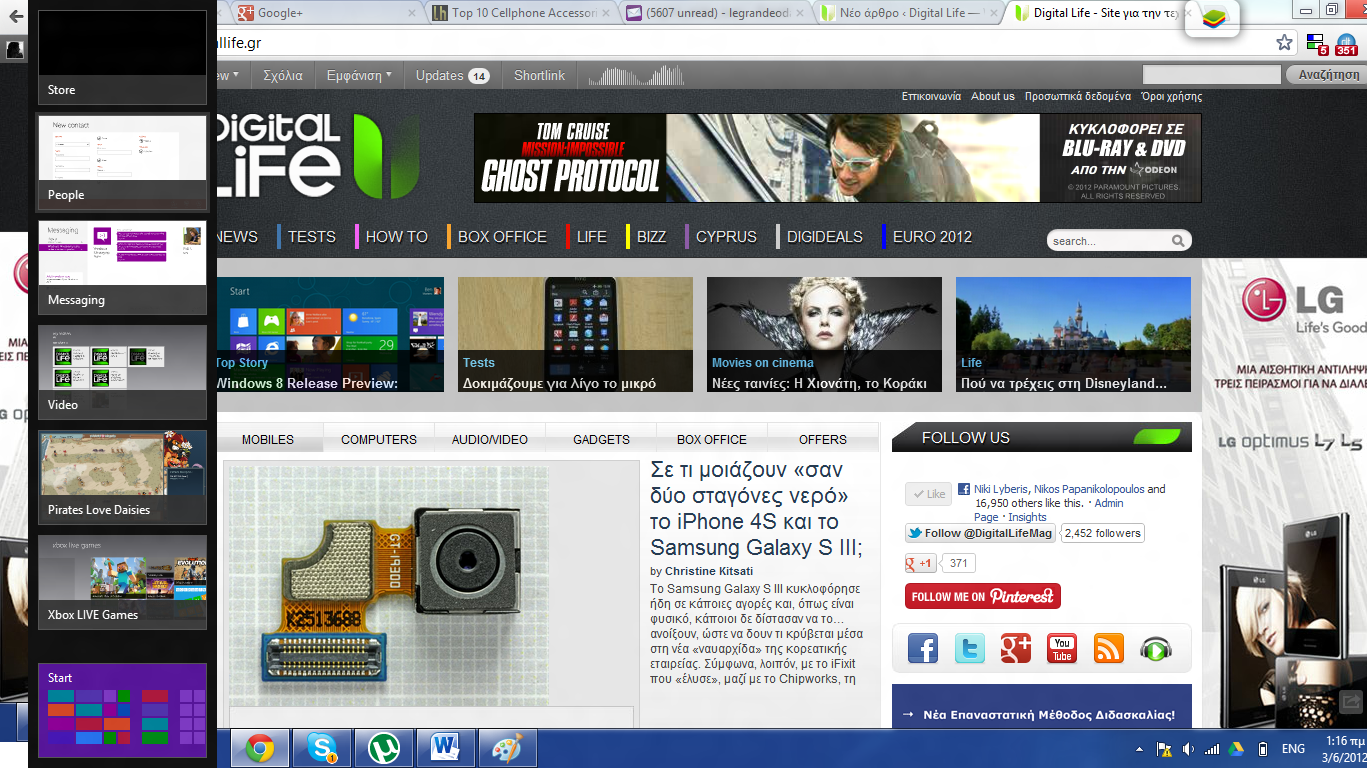Expand the Εμφάνιση dropdown menu

tap(359, 75)
